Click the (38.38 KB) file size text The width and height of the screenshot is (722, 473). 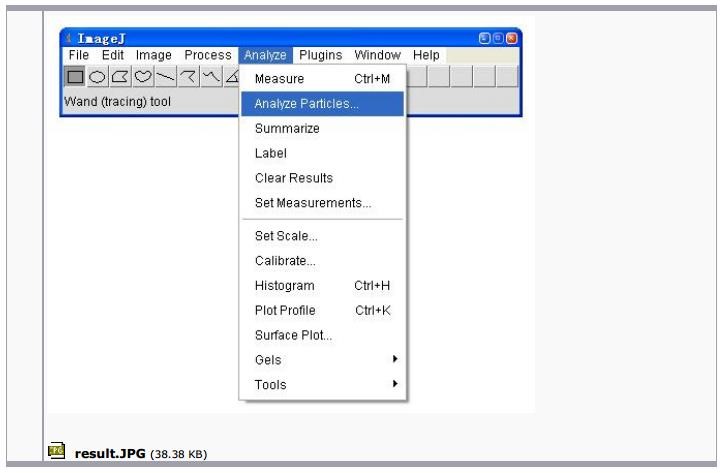179,455
